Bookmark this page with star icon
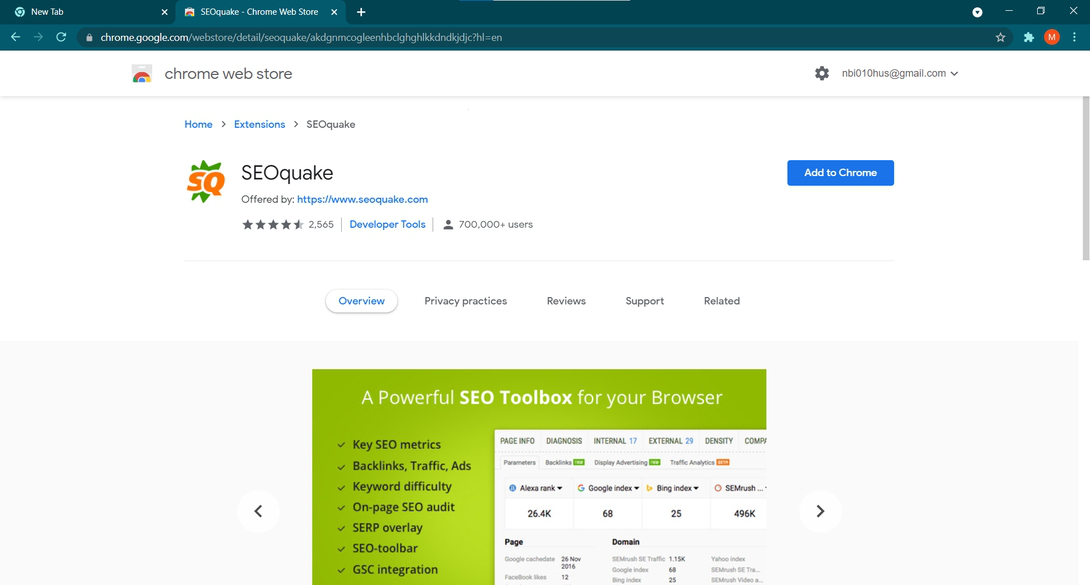The height and width of the screenshot is (585, 1090). click(x=1000, y=38)
